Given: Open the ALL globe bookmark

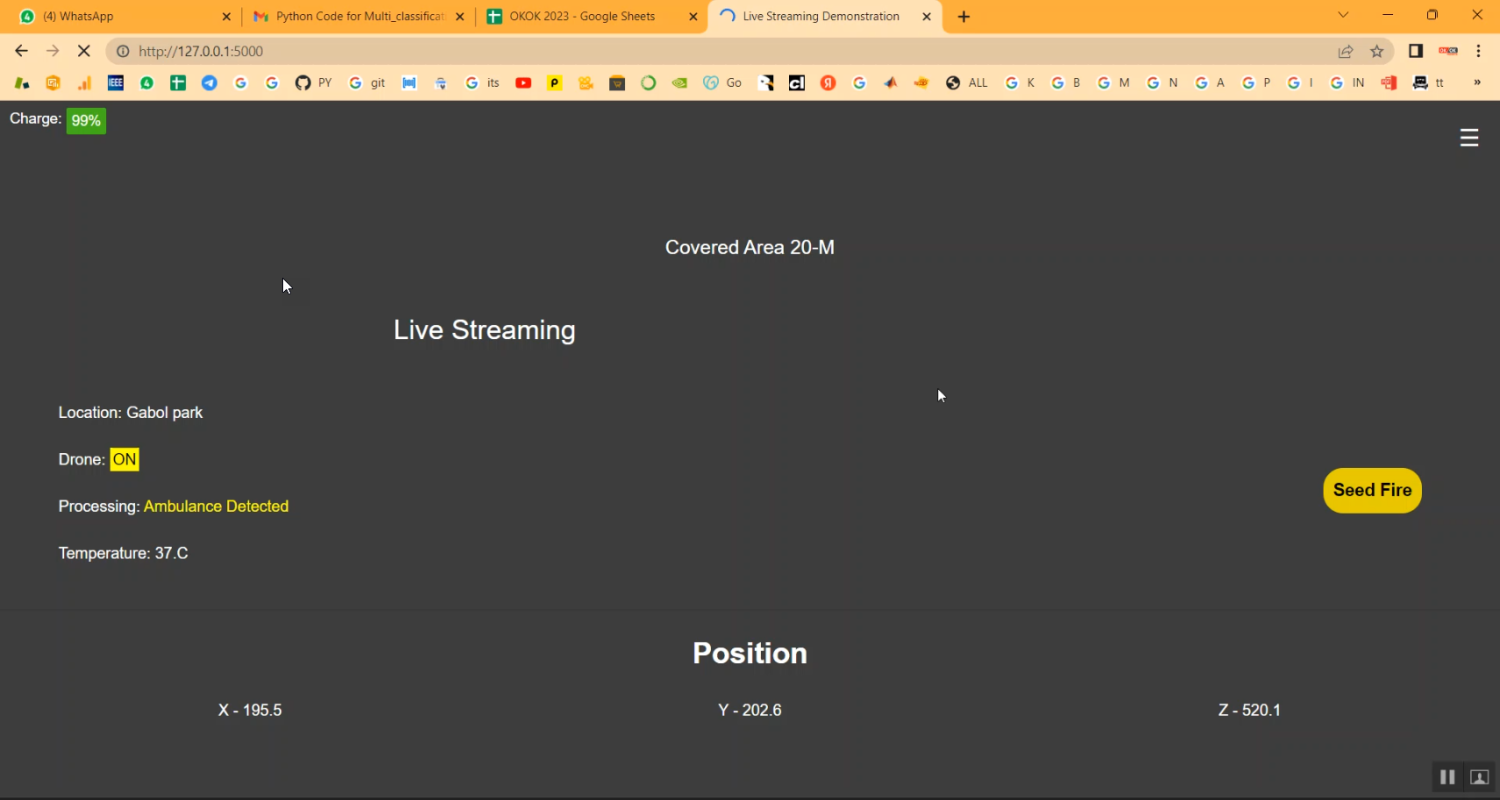Looking at the screenshot, I should pyautogui.click(x=967, y=83).
